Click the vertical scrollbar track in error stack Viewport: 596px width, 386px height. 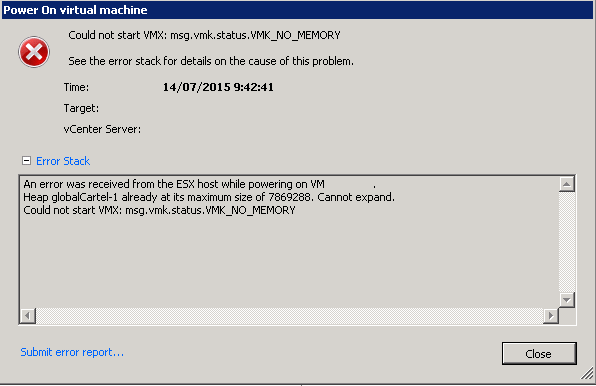pos(566,242)
